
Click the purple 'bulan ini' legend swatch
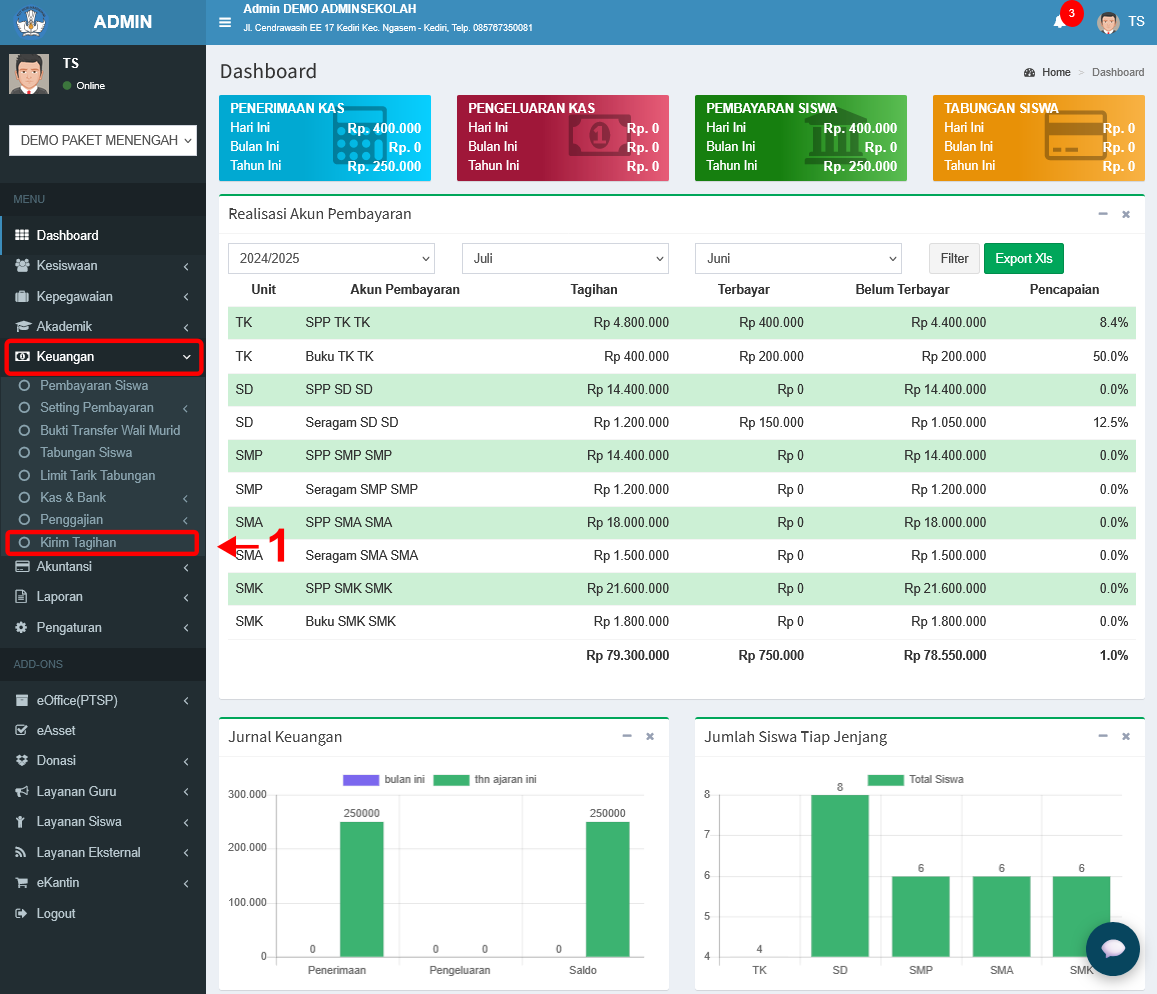[361, 780]
